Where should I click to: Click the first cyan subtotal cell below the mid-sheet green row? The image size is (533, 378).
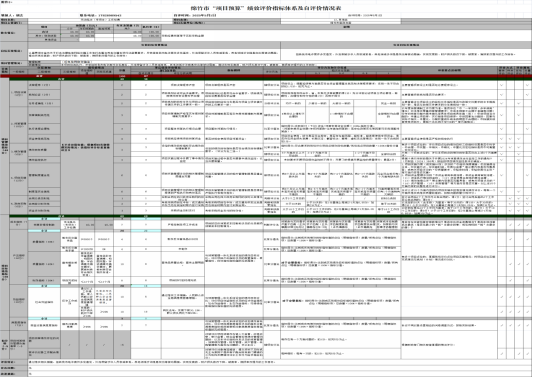coord(44,219)
